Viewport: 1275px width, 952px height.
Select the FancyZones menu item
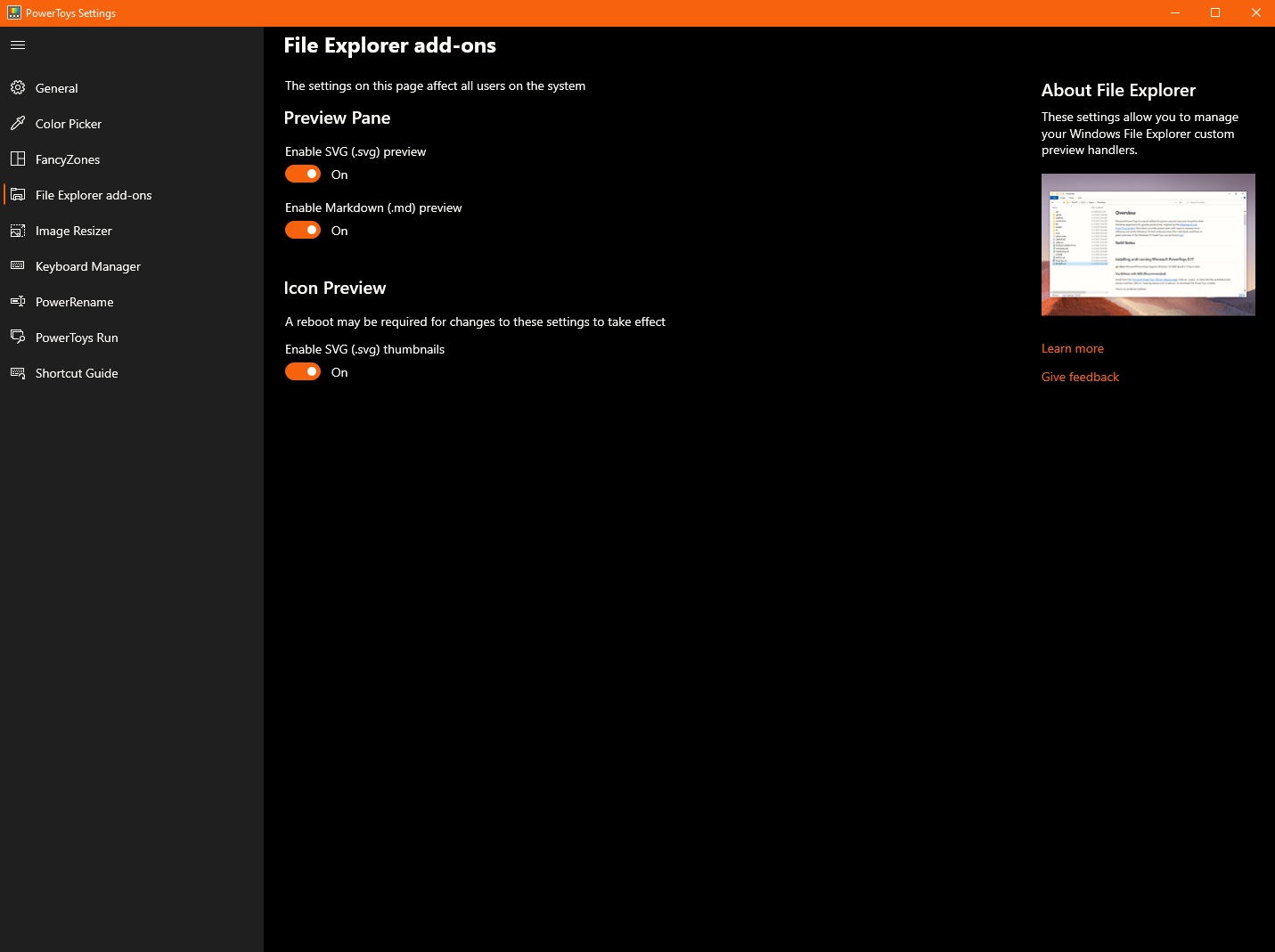tap(68, 159)
